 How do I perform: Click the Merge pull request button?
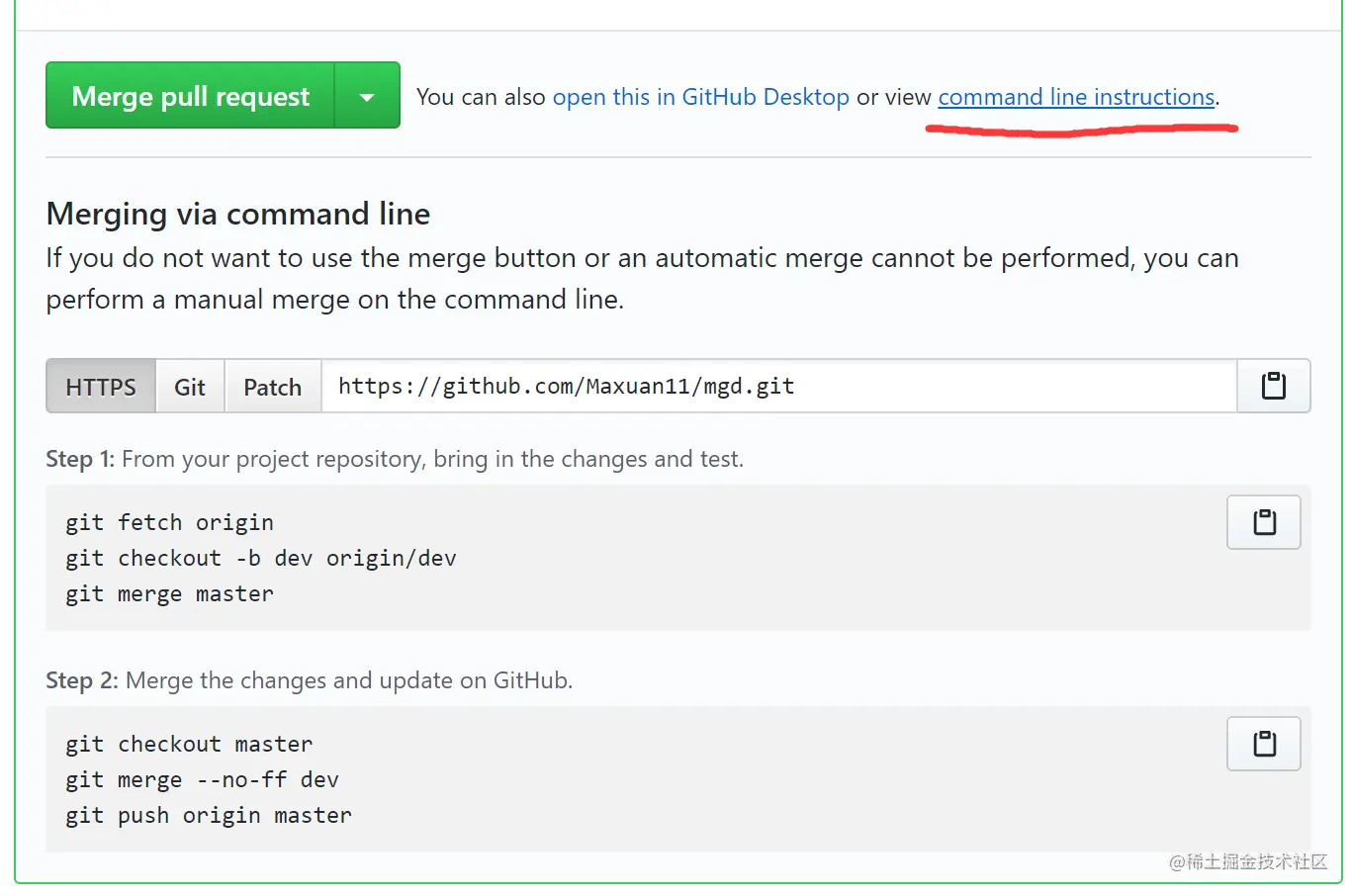pos(190,96)
